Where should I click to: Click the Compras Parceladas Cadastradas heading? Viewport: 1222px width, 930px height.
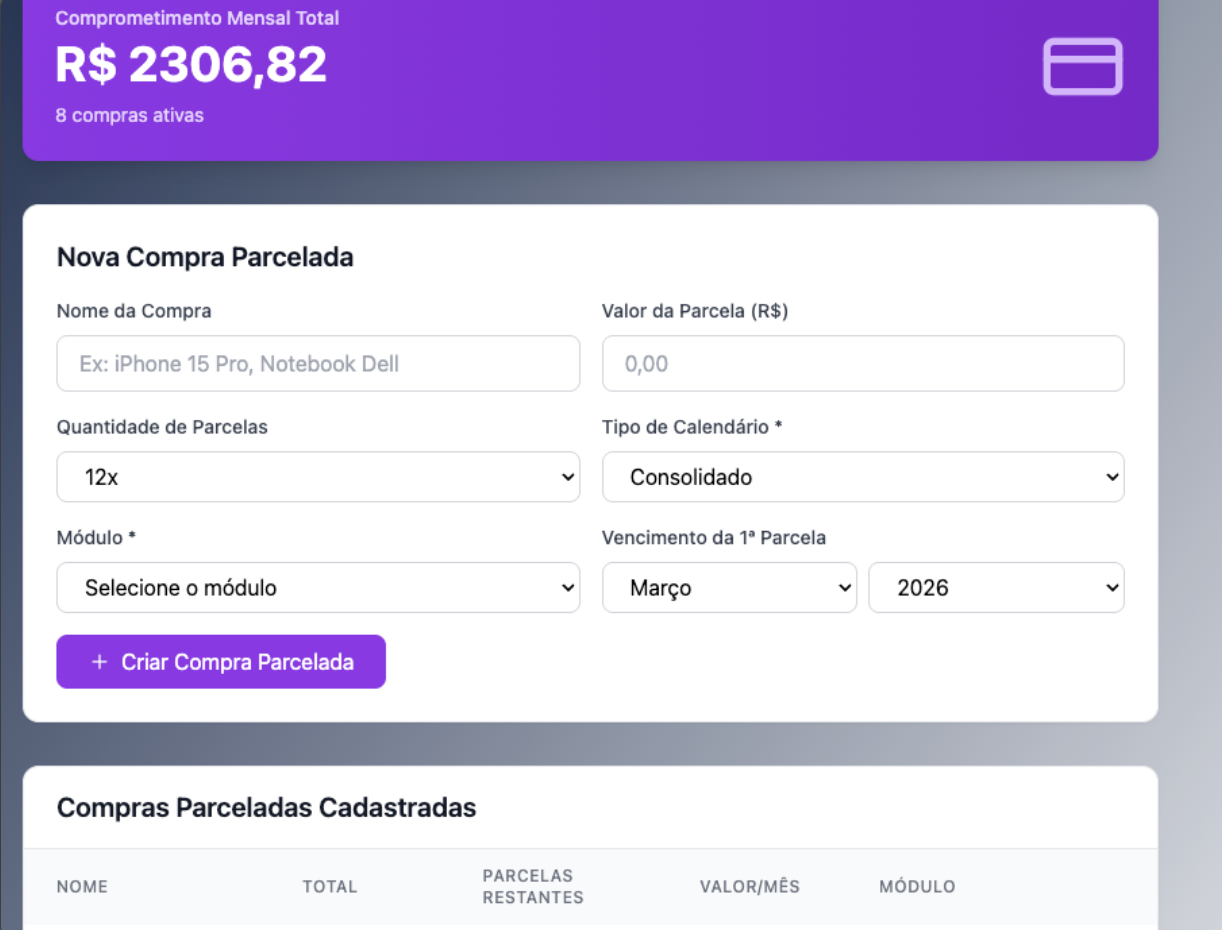(267, 808)
